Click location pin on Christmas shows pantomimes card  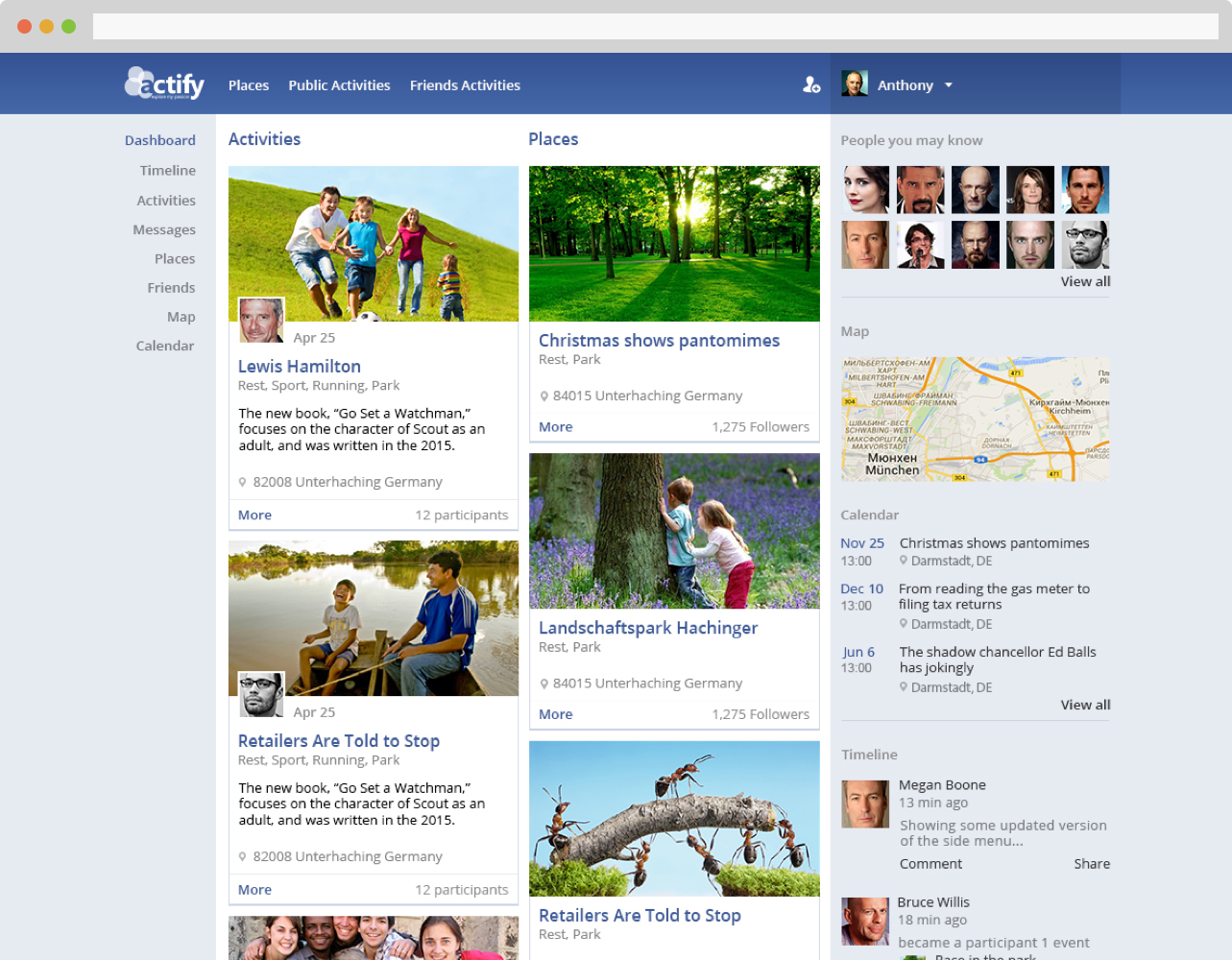point(544,396)
